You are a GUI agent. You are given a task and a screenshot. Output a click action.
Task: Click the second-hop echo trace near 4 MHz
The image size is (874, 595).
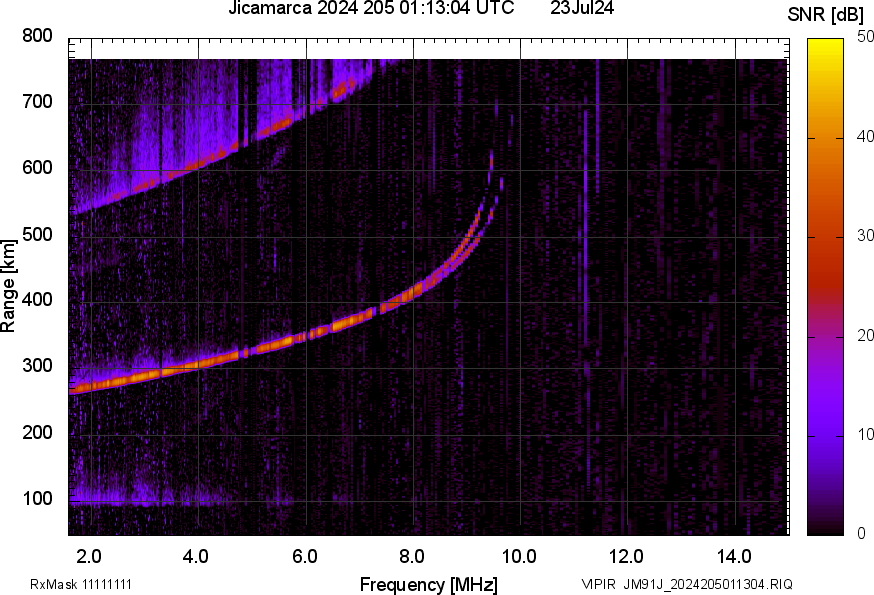click(x=198, y=164)
